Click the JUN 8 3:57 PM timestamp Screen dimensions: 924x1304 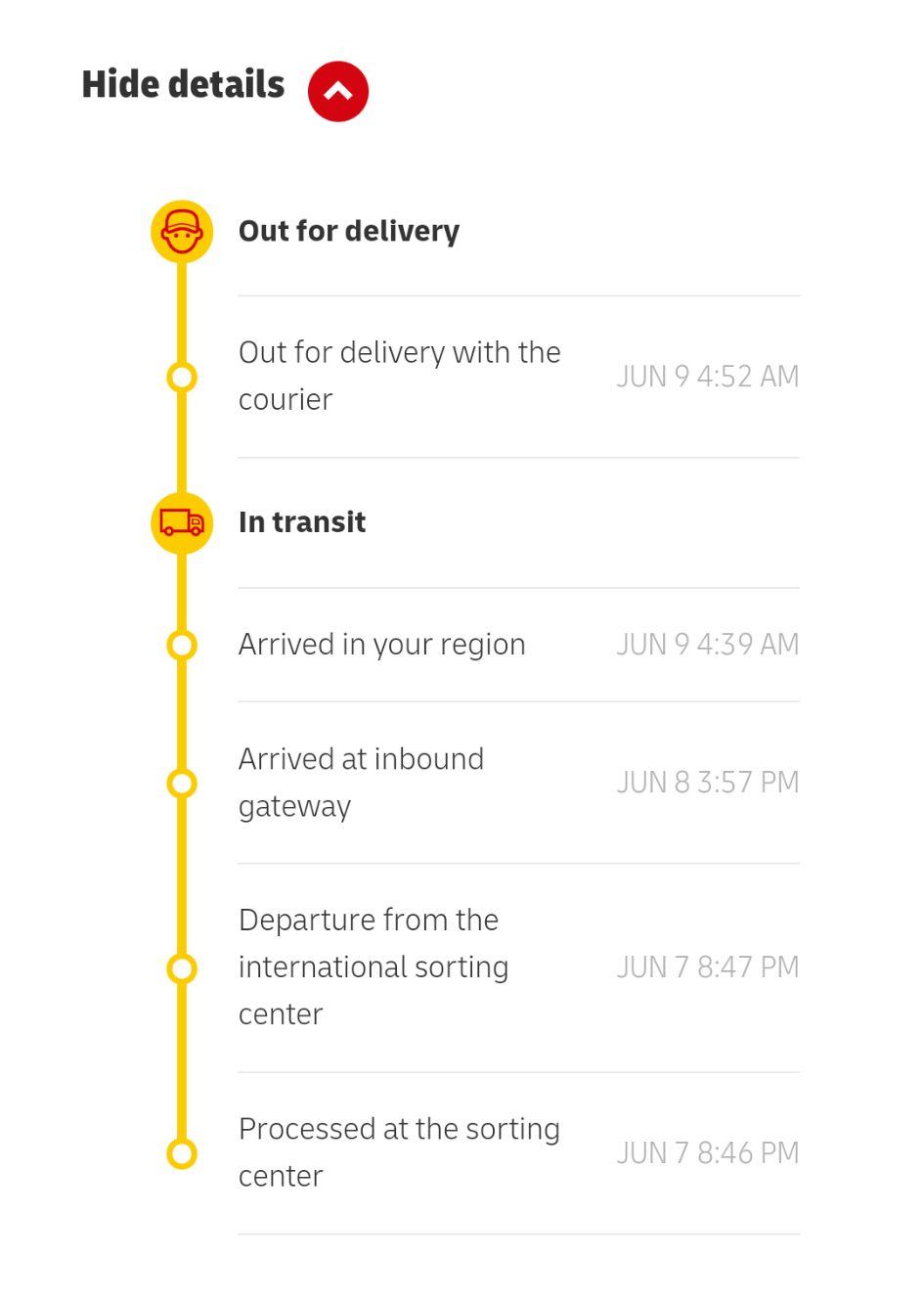[x=708, y=783]
